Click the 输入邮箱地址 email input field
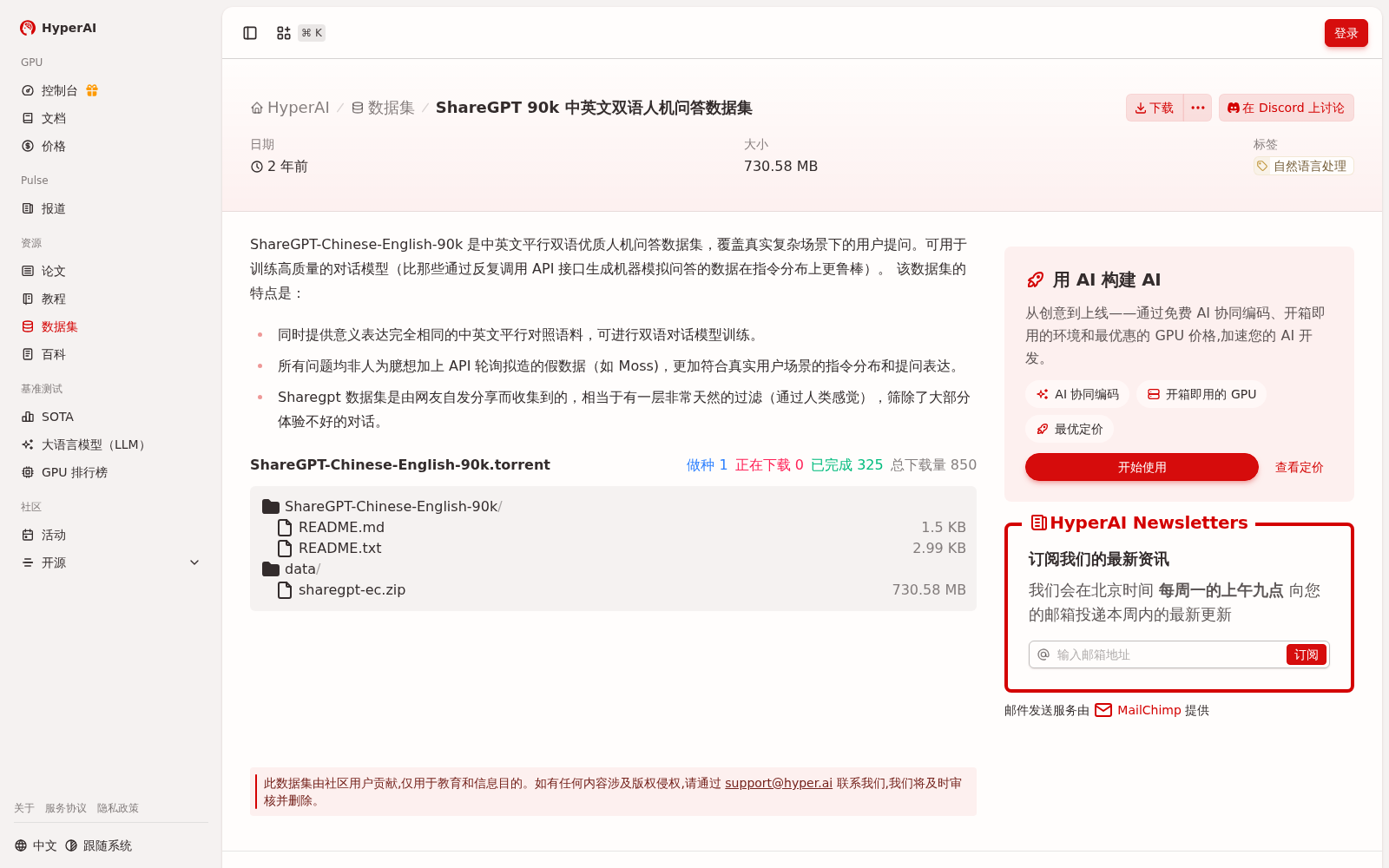 pyautogui.click(x=1168, y=654)
